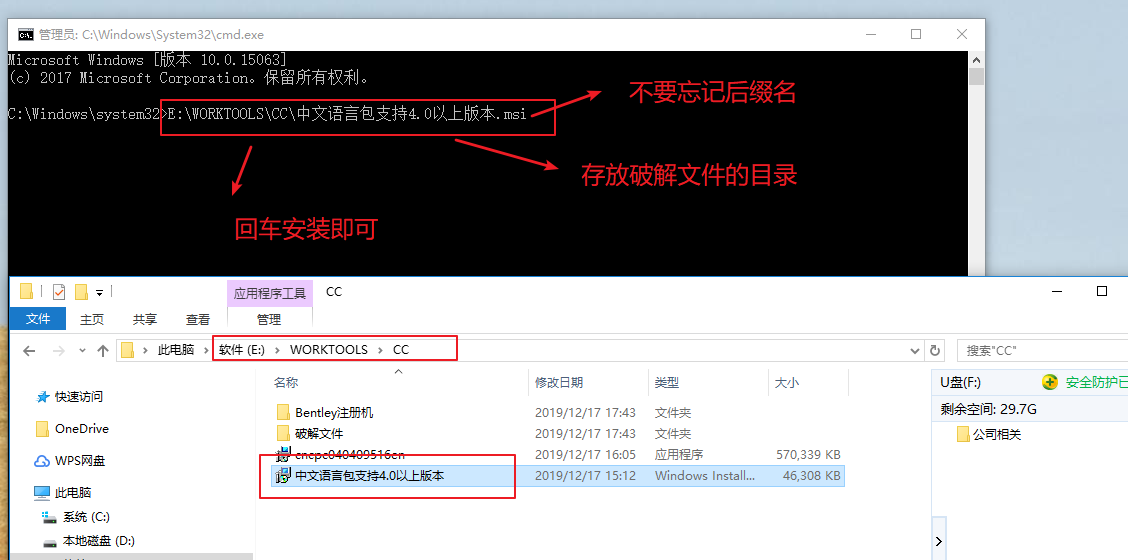
Task: Select the 应用程序工具 contextual tab
Action: [x=270, y=294]
